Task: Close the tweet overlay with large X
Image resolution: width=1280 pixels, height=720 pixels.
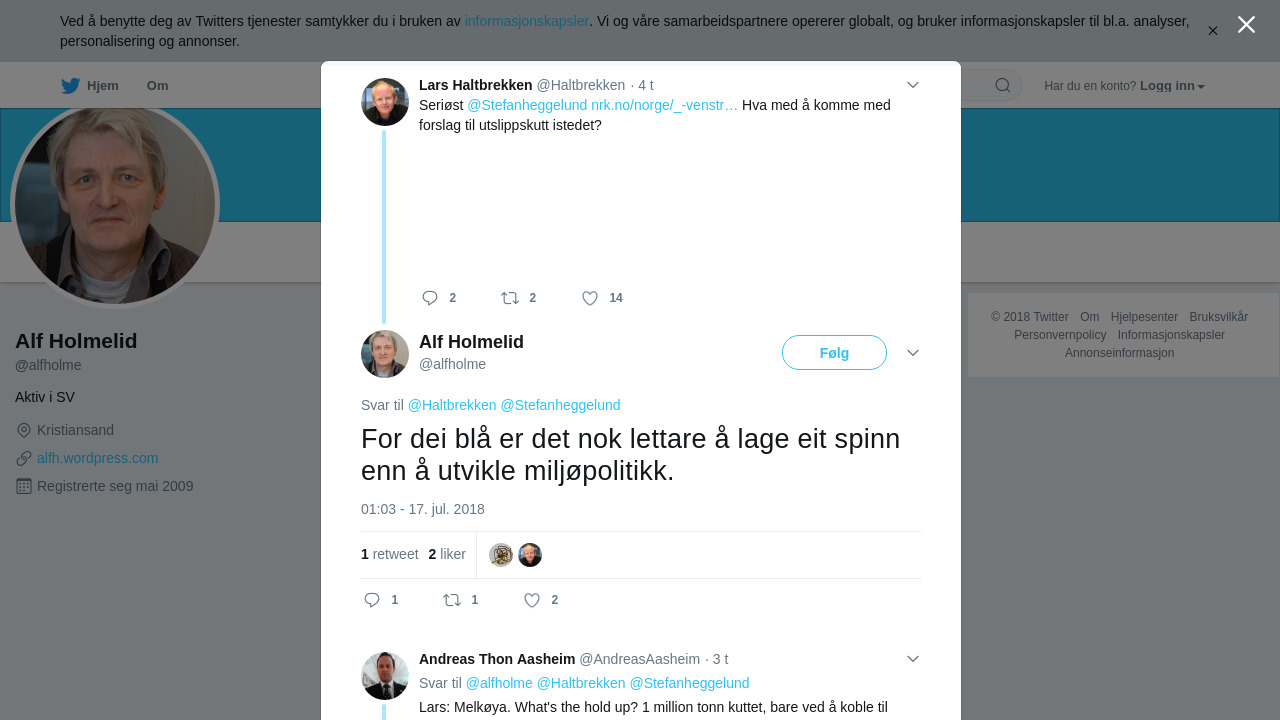Action: [1246, 24]
